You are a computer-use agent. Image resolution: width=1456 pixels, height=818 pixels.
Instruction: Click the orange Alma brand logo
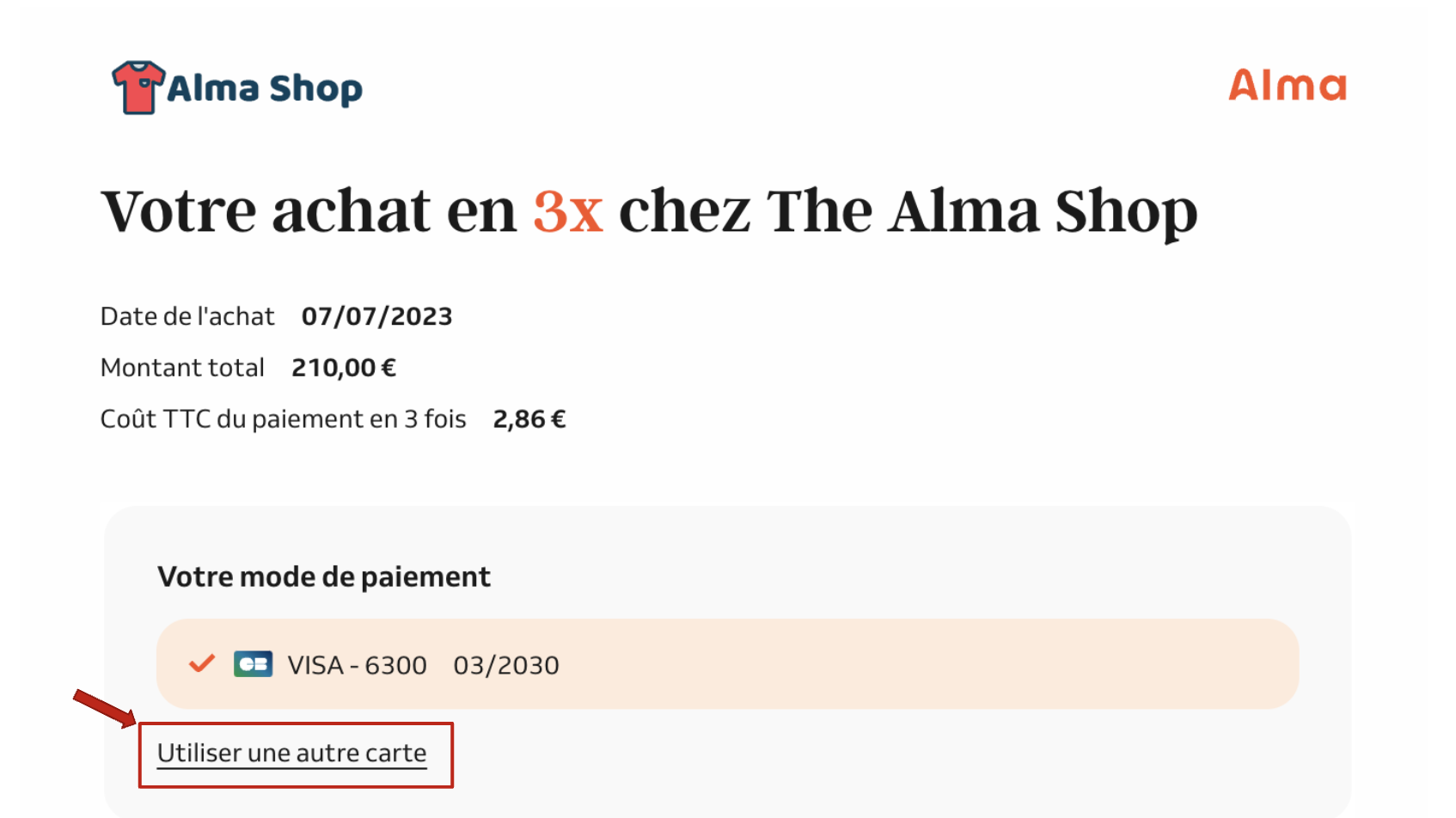[1287, 86]
